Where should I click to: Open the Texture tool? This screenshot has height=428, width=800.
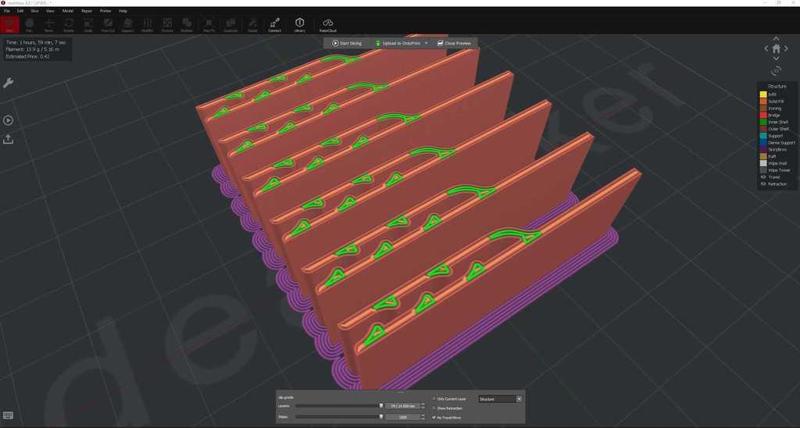coord(167,24)
